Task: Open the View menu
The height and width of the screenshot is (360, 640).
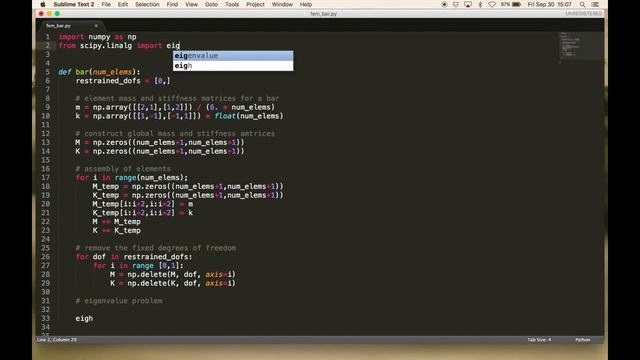Action: point(191,4)
